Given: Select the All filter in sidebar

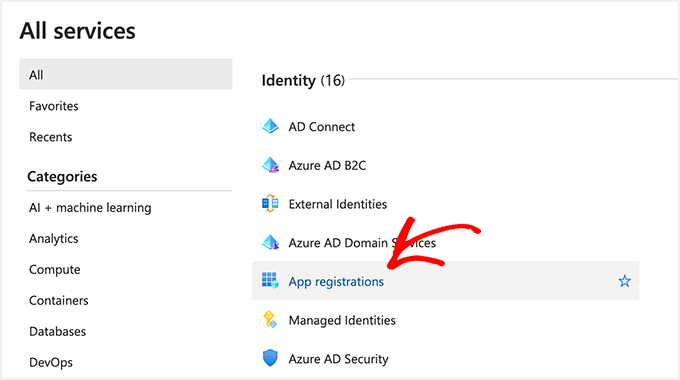Looking at the screenshot, I should tap(126, 74).
